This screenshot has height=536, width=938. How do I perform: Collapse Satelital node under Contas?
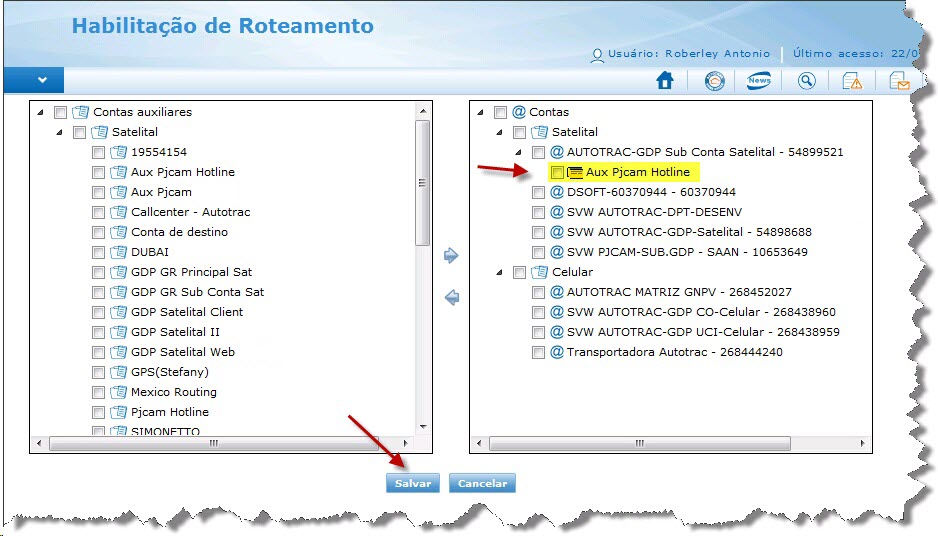coord(500,132)
